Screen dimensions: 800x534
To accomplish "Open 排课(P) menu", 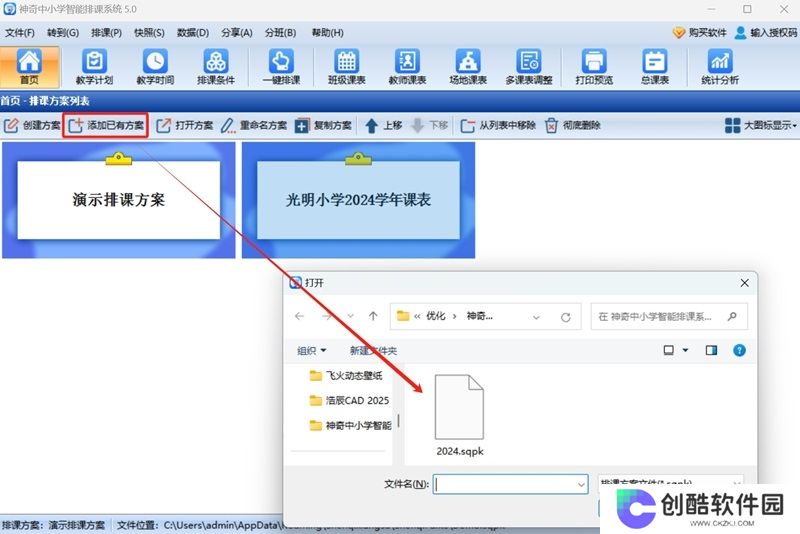I will pyautogui.click(x=106, y=33).
